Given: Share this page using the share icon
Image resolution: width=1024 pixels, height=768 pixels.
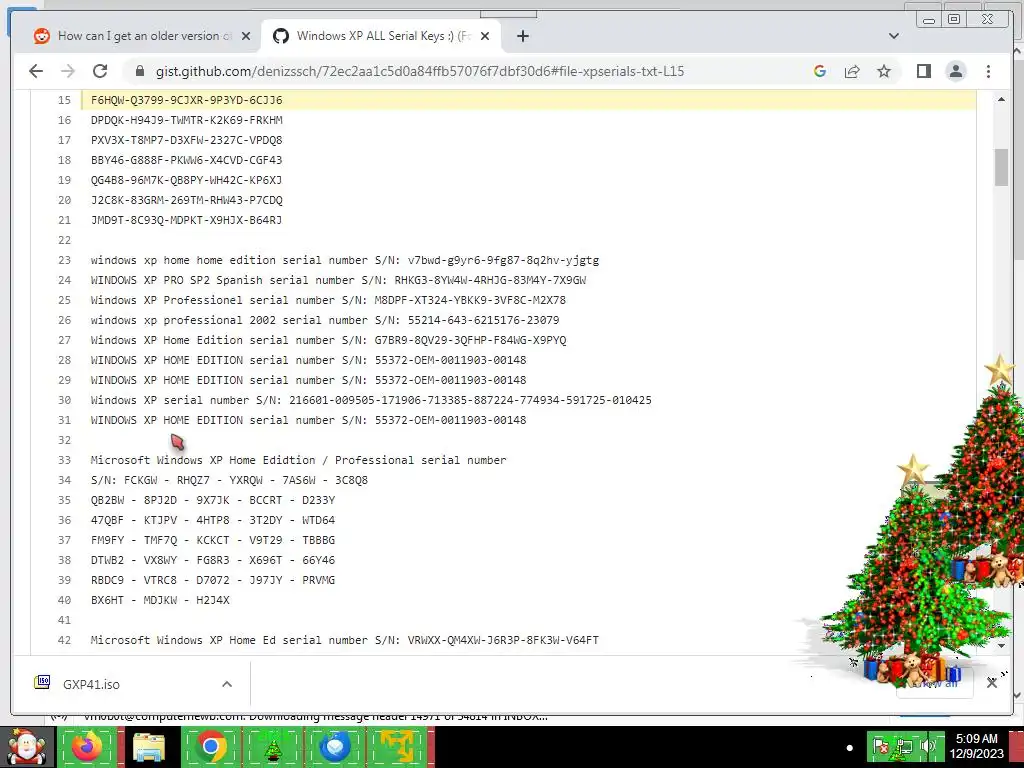Looking at the screenshot, I should (x=852, y=71).
